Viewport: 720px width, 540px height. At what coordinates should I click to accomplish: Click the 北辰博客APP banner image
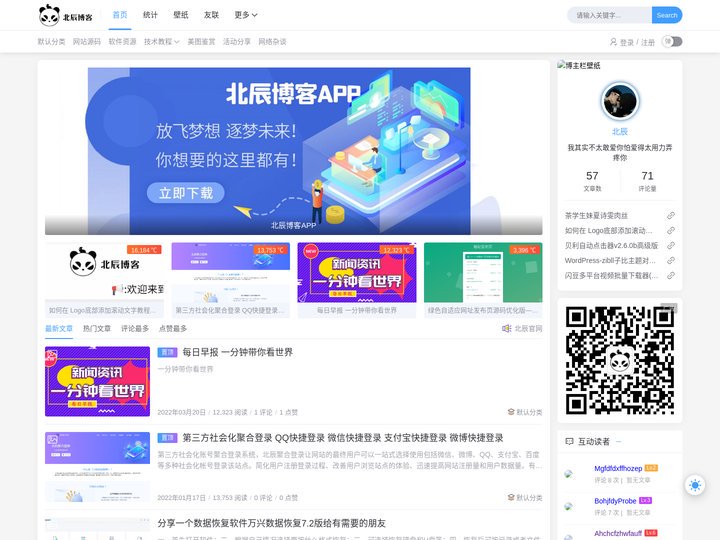click(293, 151)
